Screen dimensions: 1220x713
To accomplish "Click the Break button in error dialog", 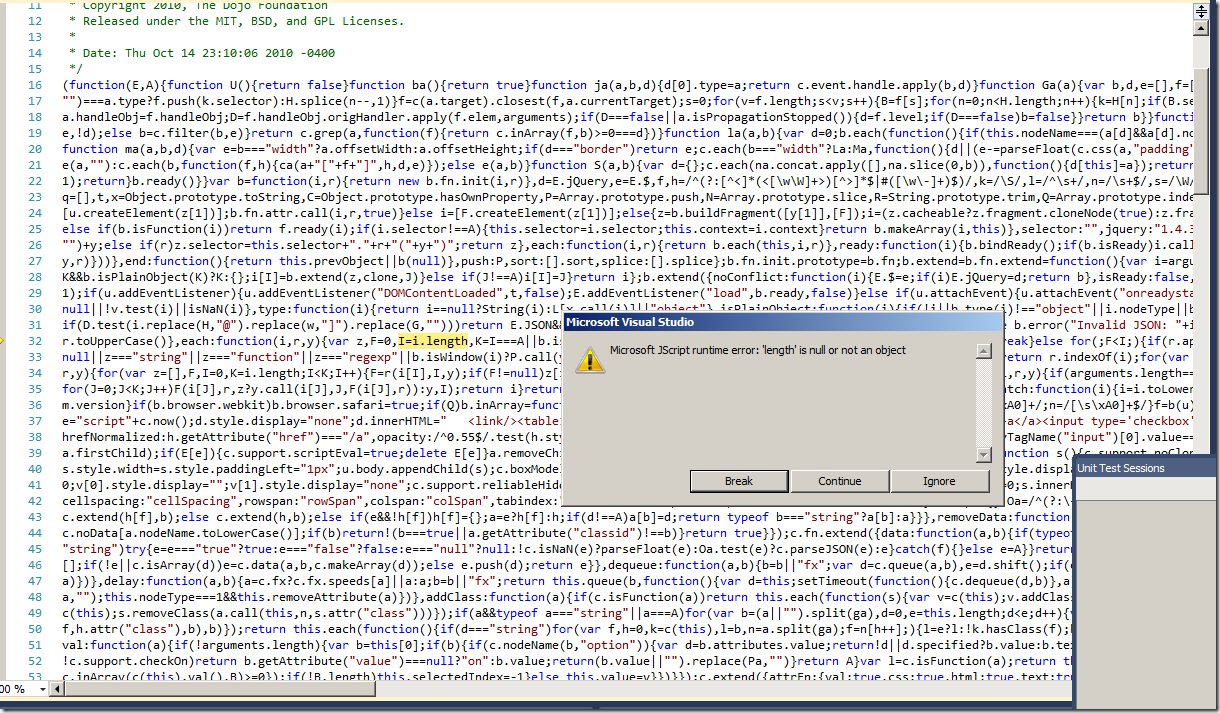I will [x=739, y=481].
